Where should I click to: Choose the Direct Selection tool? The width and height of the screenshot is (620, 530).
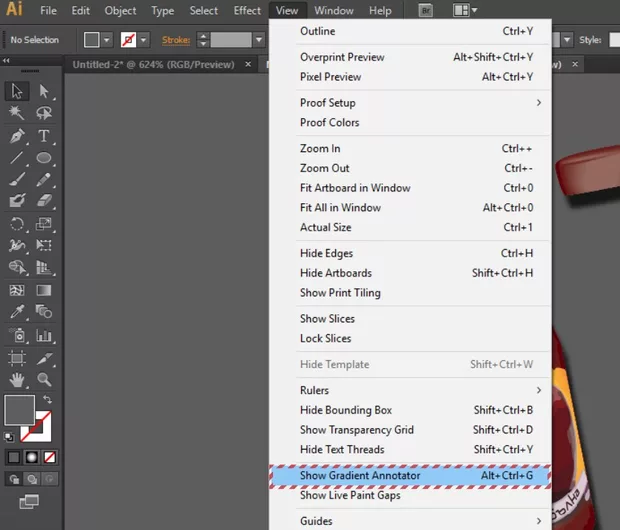point(44,92)
